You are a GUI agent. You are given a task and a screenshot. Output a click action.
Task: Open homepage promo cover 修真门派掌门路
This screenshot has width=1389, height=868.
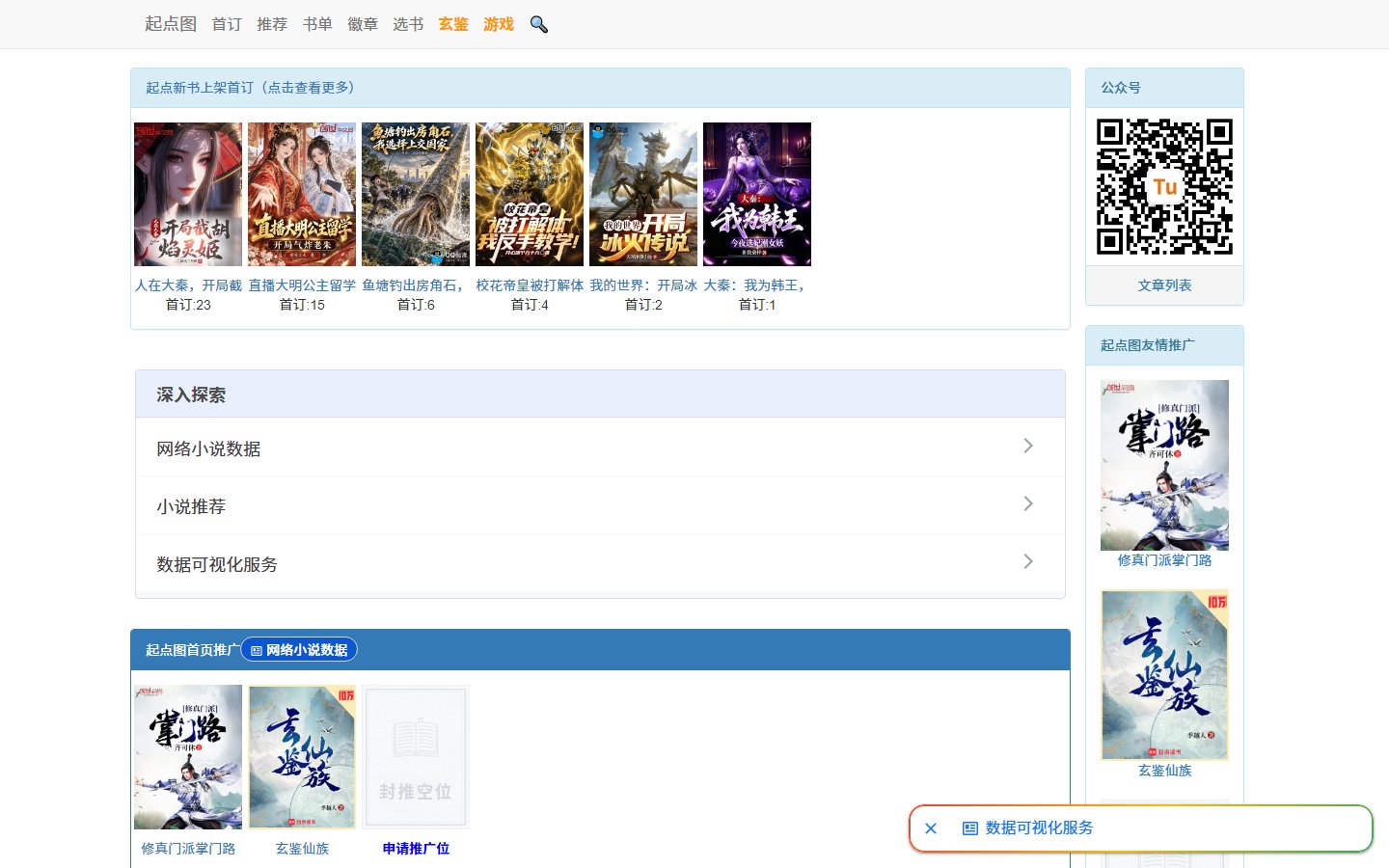click(188, 757)
